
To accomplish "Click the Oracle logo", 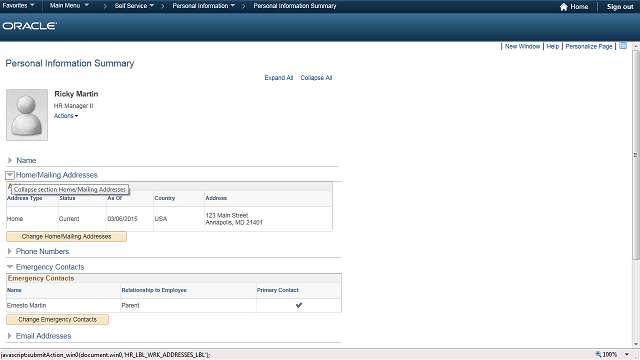I will click(29, 26).
